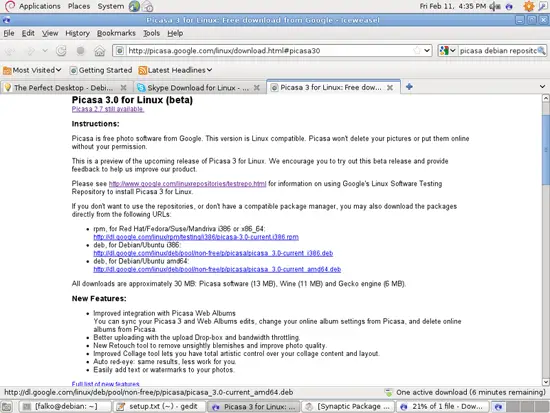Close the Skype Download tab
The width and height of the screenshot is (550, 413).
[257, 88]
